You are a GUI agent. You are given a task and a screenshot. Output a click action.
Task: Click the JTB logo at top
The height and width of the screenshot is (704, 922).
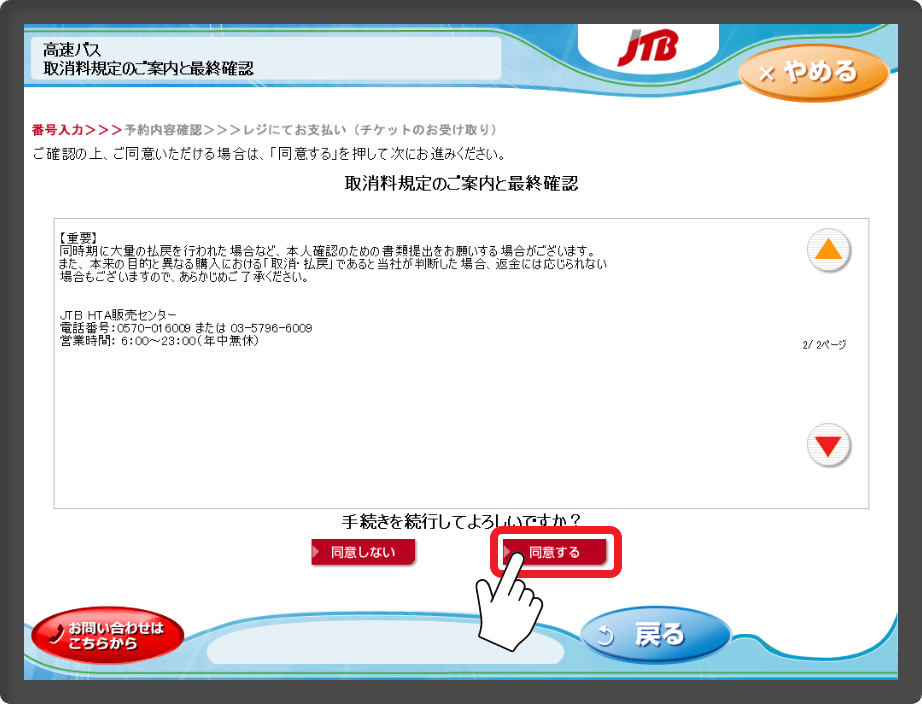tap(648, 47)
